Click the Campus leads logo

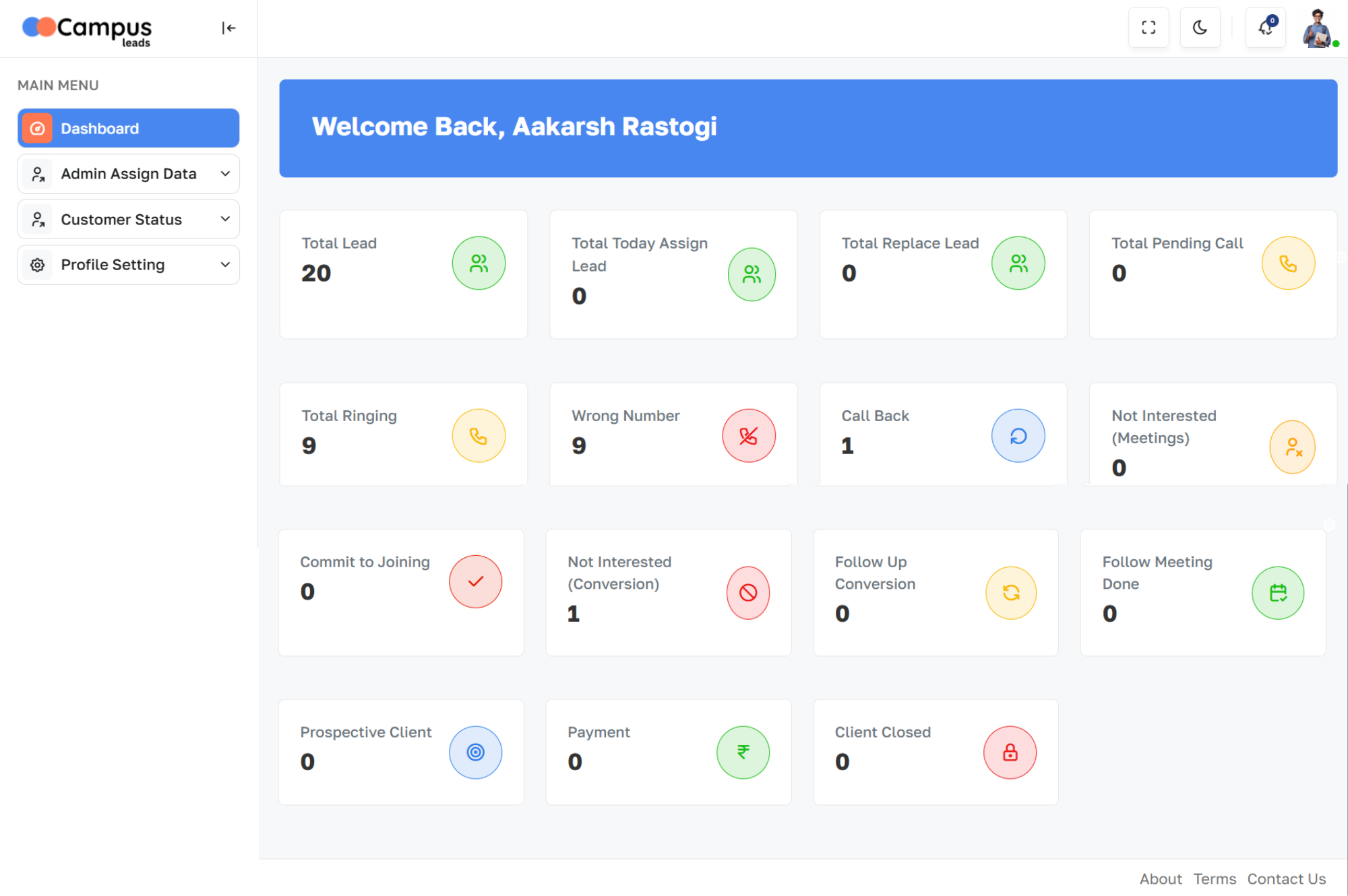coord(88,30)
